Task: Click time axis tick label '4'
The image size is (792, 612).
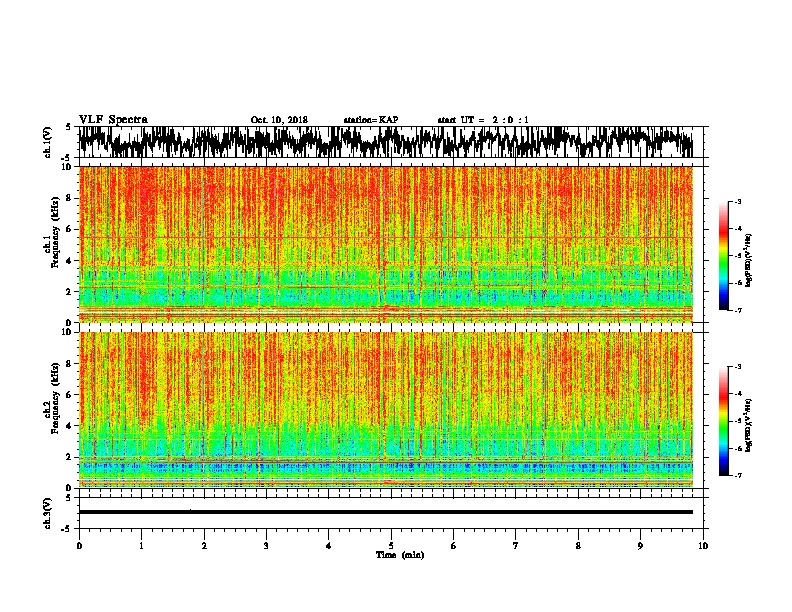Action: coord(329,546)
